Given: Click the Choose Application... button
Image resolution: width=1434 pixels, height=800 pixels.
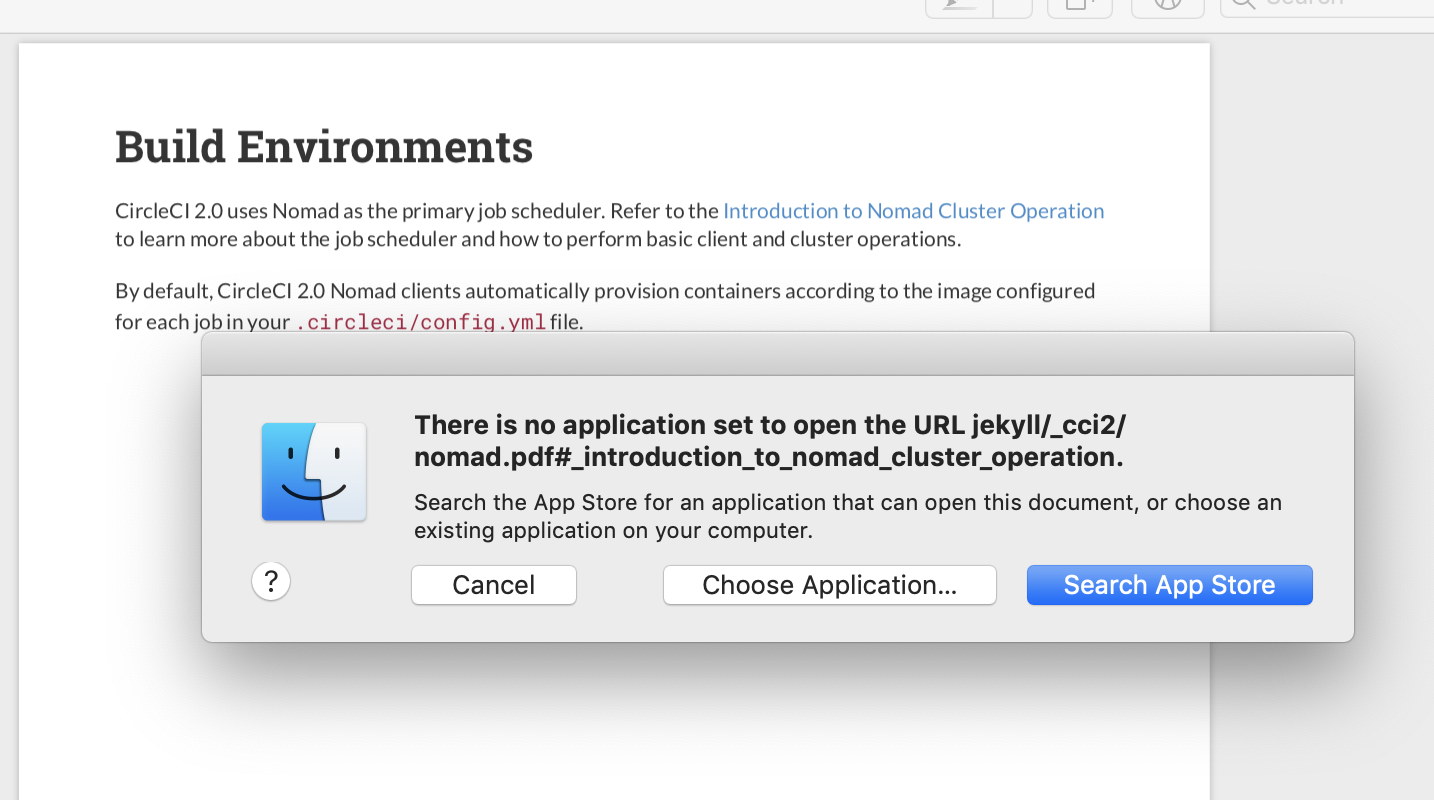Looking at the screenshot, I should point(829,584).
